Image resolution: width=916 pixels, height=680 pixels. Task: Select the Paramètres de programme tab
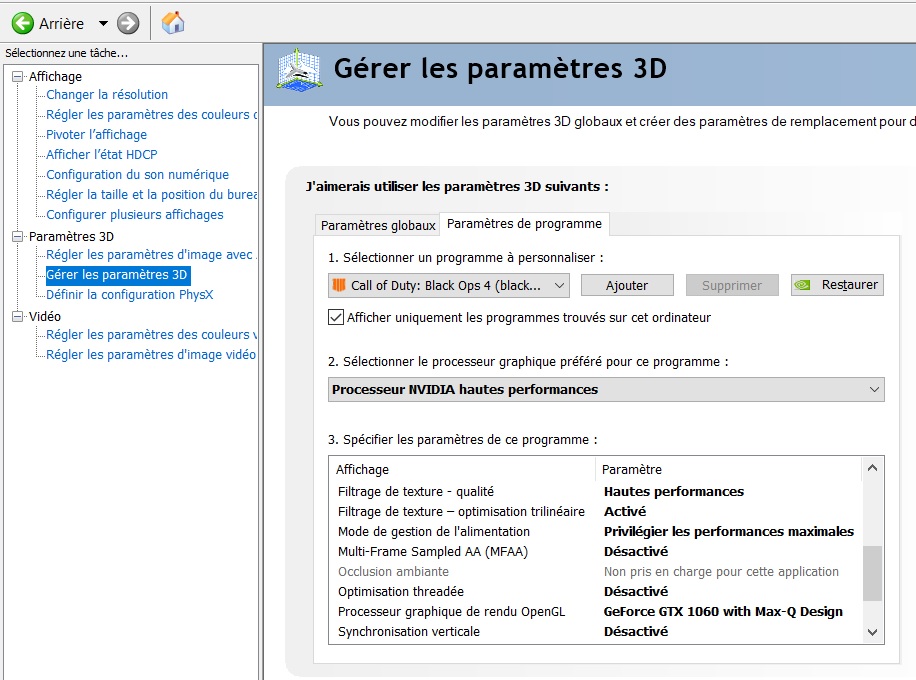(x=524, y=224)
